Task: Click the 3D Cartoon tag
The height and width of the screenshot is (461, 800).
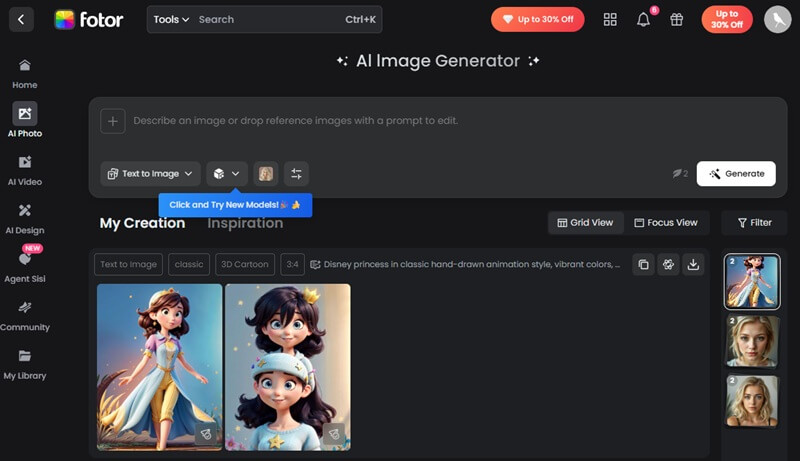Action: [x=245, y=264]
